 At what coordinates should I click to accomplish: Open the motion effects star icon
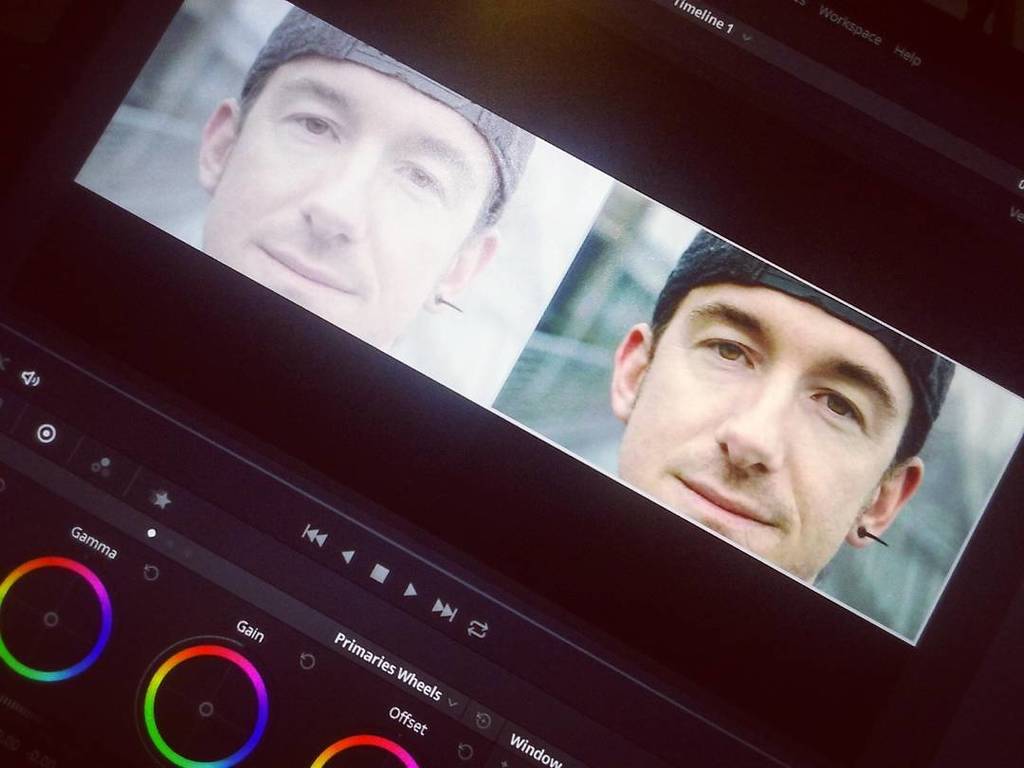[161, 500]
